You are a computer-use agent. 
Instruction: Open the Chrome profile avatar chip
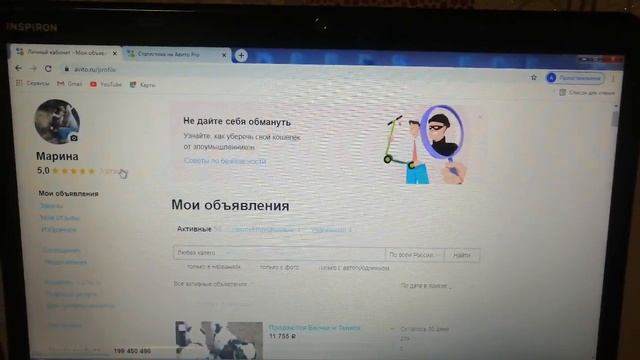(x=576, y=78)
